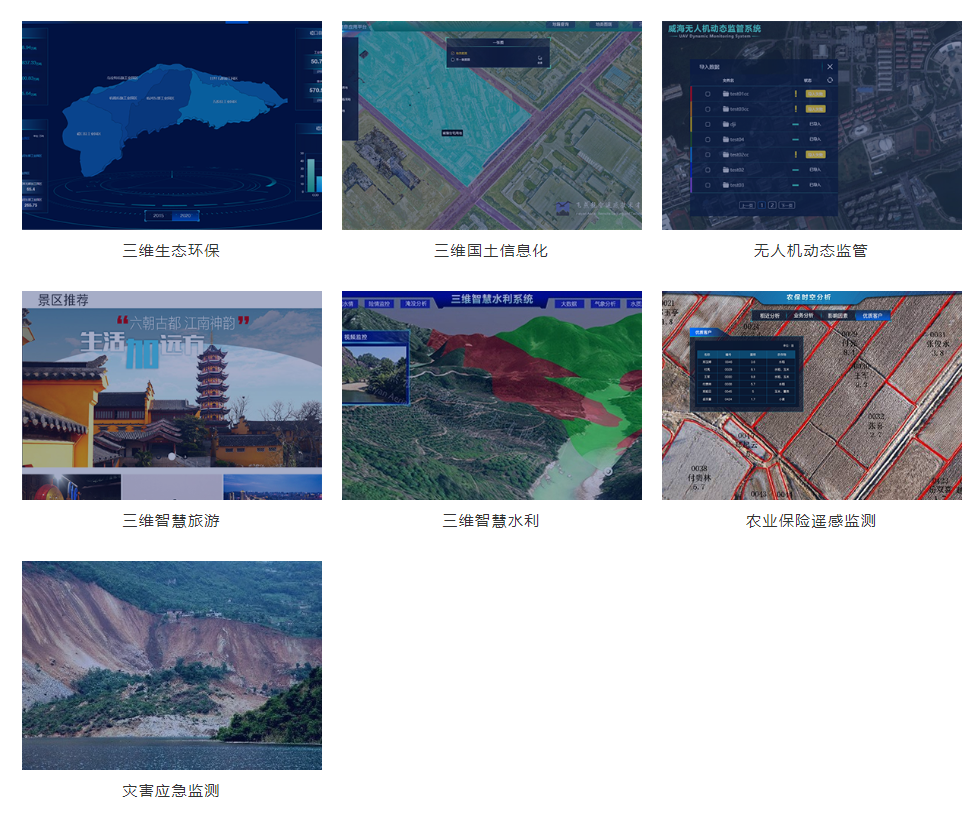The image size is (980, 815).
Task: Click the yellow button in test03cc row
Action: tap(816, 108)
